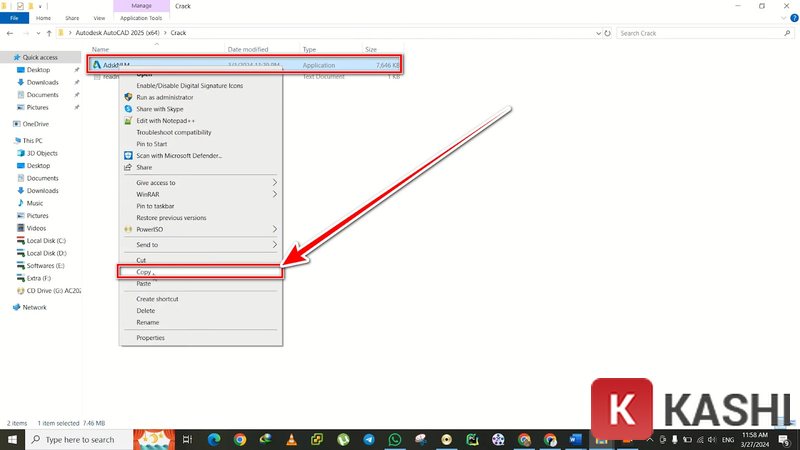Screen dimensions: 800x450
Task: Open the View ribbon tab
Action: coord(99,18)
